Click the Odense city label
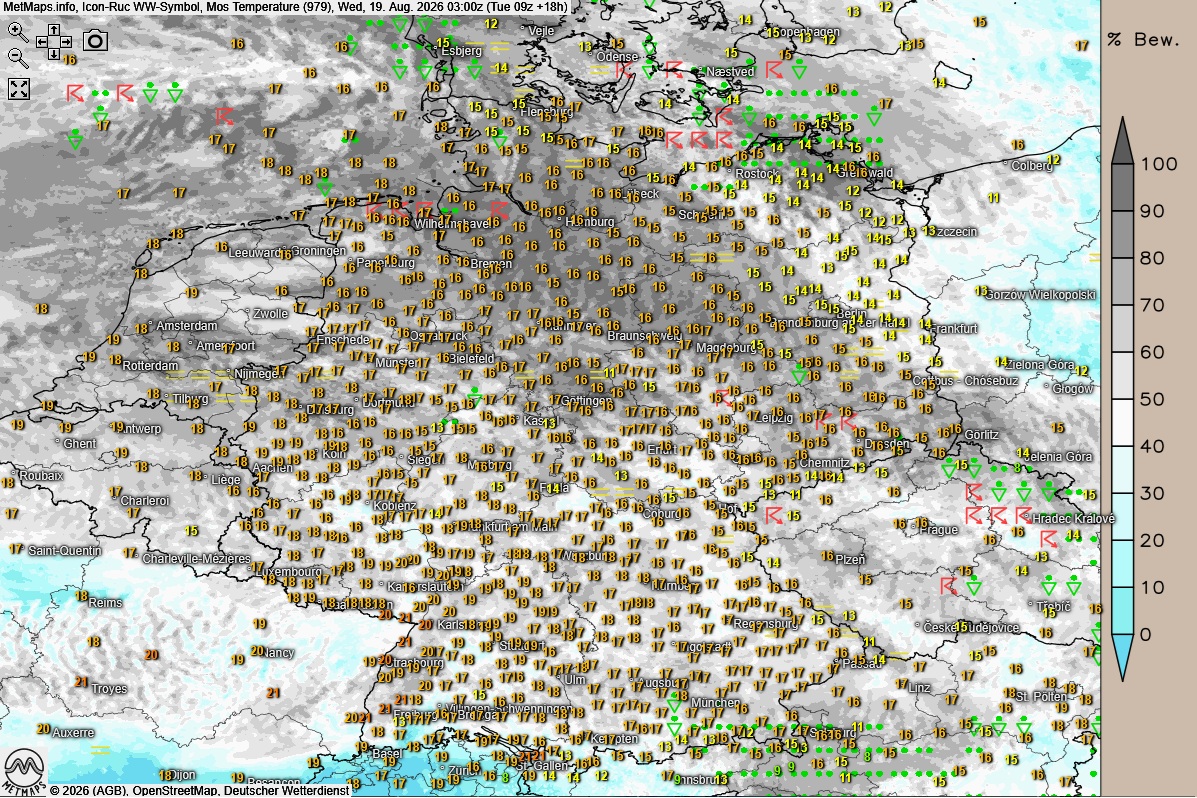 coord(617,57)
